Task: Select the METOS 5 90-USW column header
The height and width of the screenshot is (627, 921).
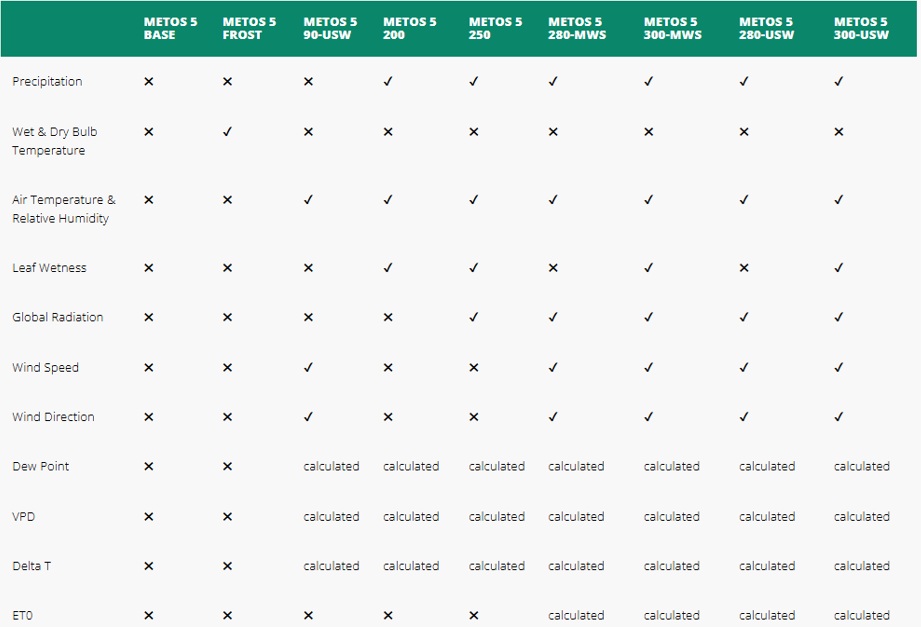Action: [x=330, y=28]
